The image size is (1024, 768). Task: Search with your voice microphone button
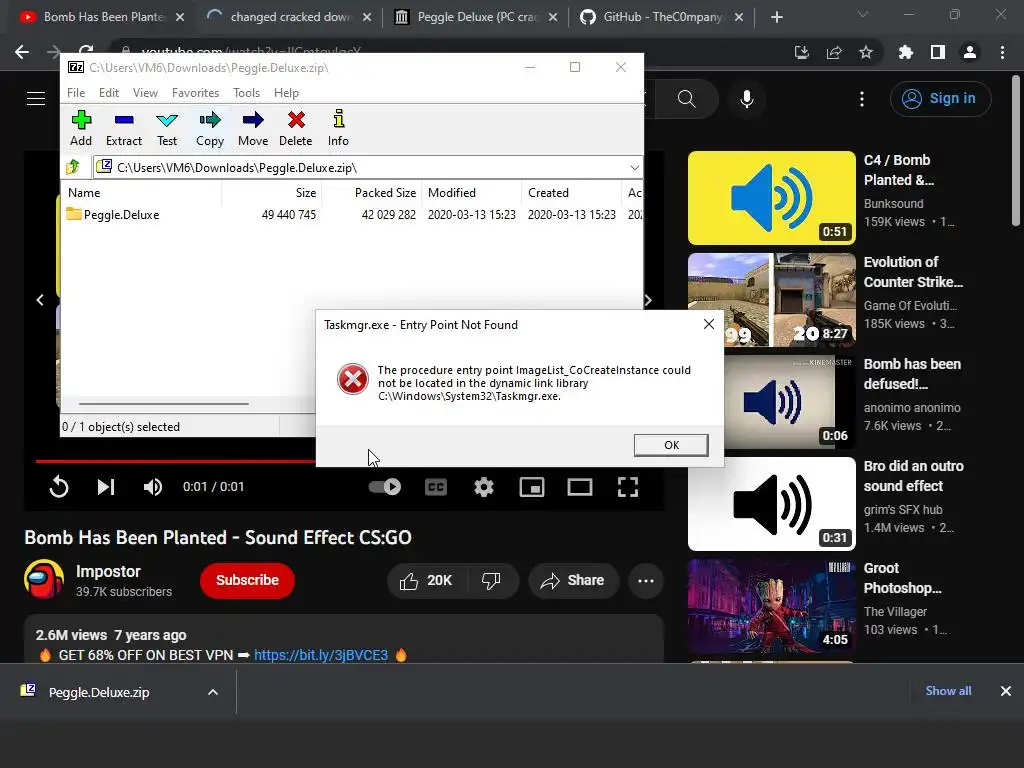click(x=747, y=99)
